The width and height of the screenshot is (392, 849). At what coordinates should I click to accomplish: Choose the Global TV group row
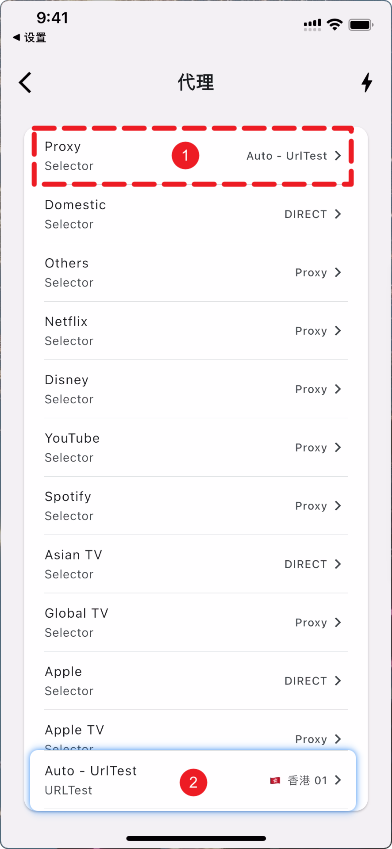196,623
